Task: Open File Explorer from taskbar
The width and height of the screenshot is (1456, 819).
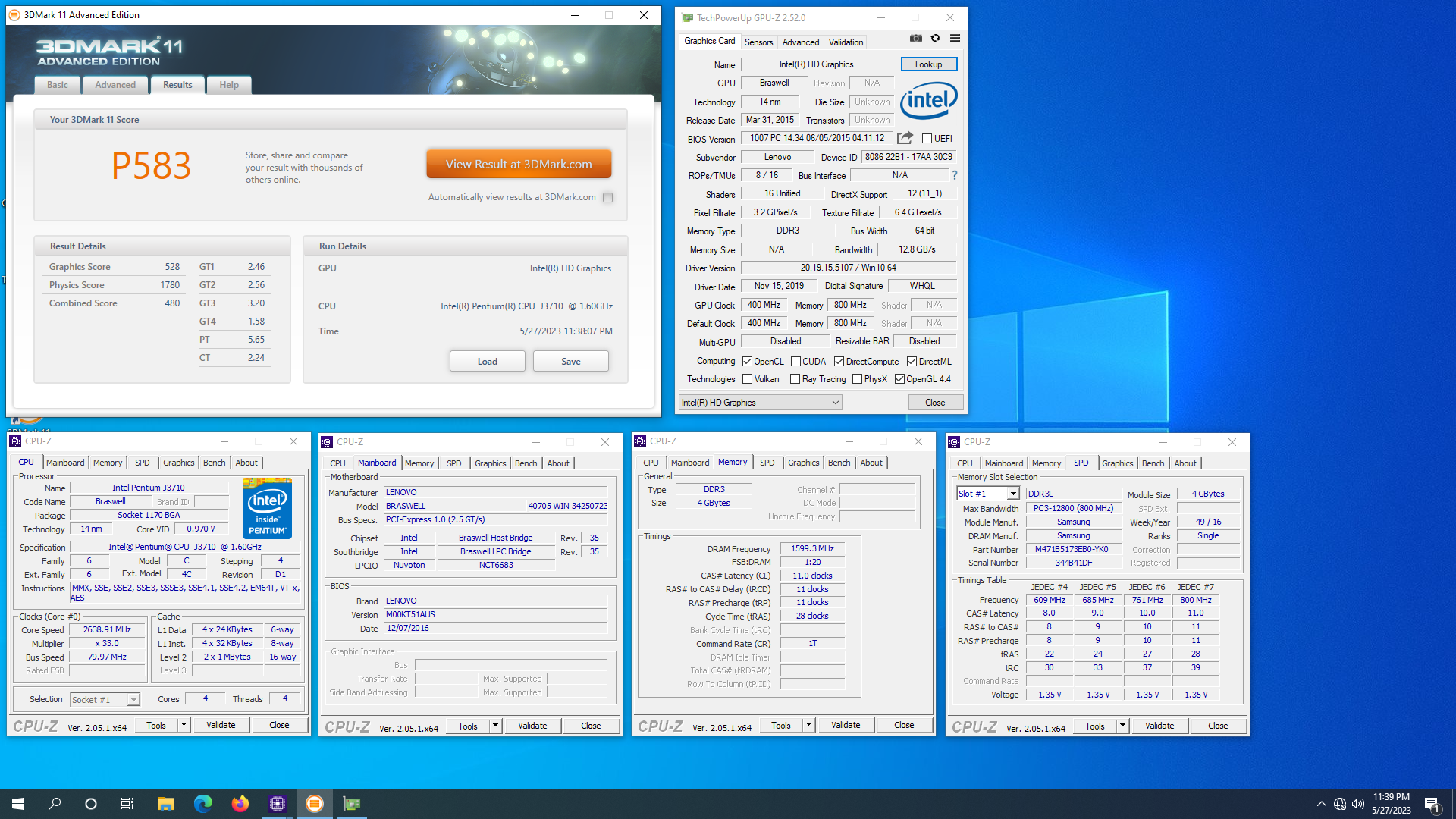Action: coord(165,804)
